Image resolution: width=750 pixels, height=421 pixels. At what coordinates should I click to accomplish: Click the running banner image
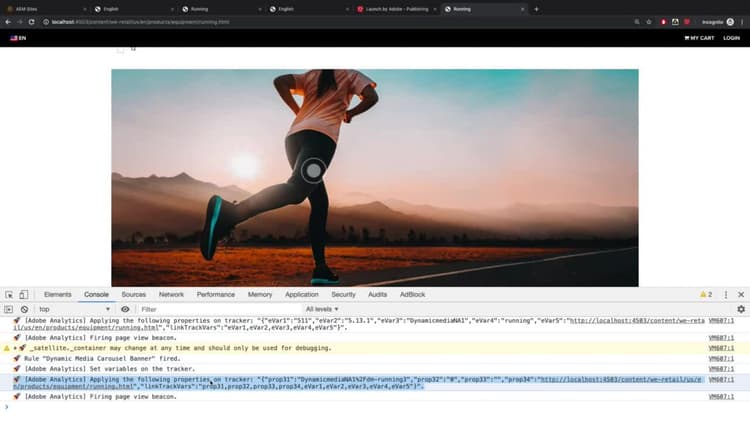[x=375, y=178]
